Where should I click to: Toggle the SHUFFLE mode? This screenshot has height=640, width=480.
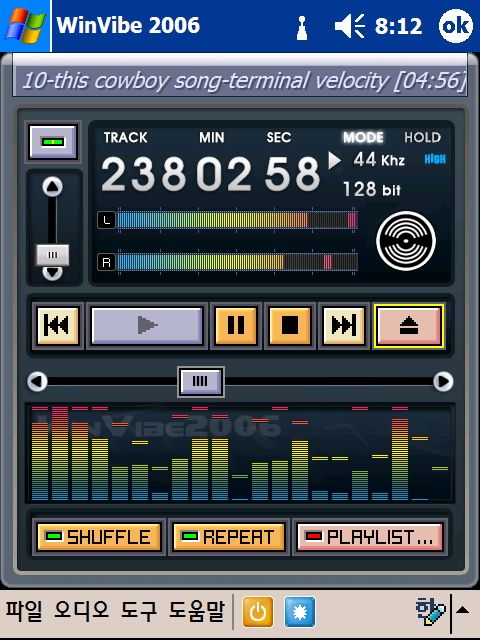(x=99, y=537)
